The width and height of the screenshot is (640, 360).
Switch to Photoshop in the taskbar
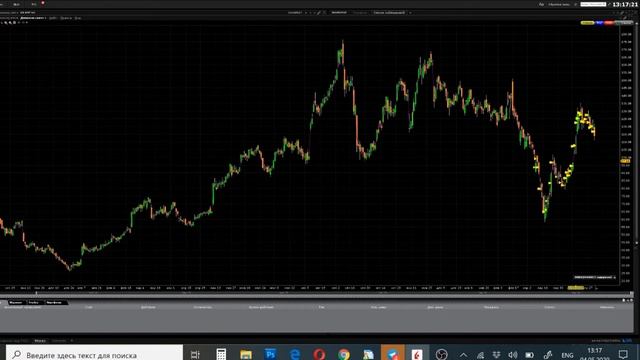point(270,354)
